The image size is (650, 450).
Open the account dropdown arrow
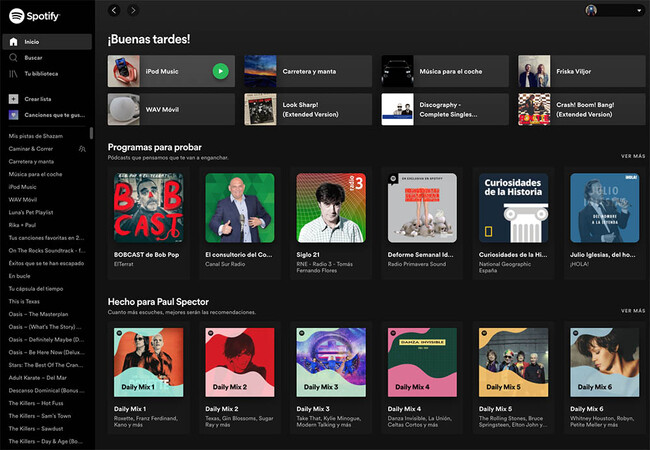(x=639, y=11)
